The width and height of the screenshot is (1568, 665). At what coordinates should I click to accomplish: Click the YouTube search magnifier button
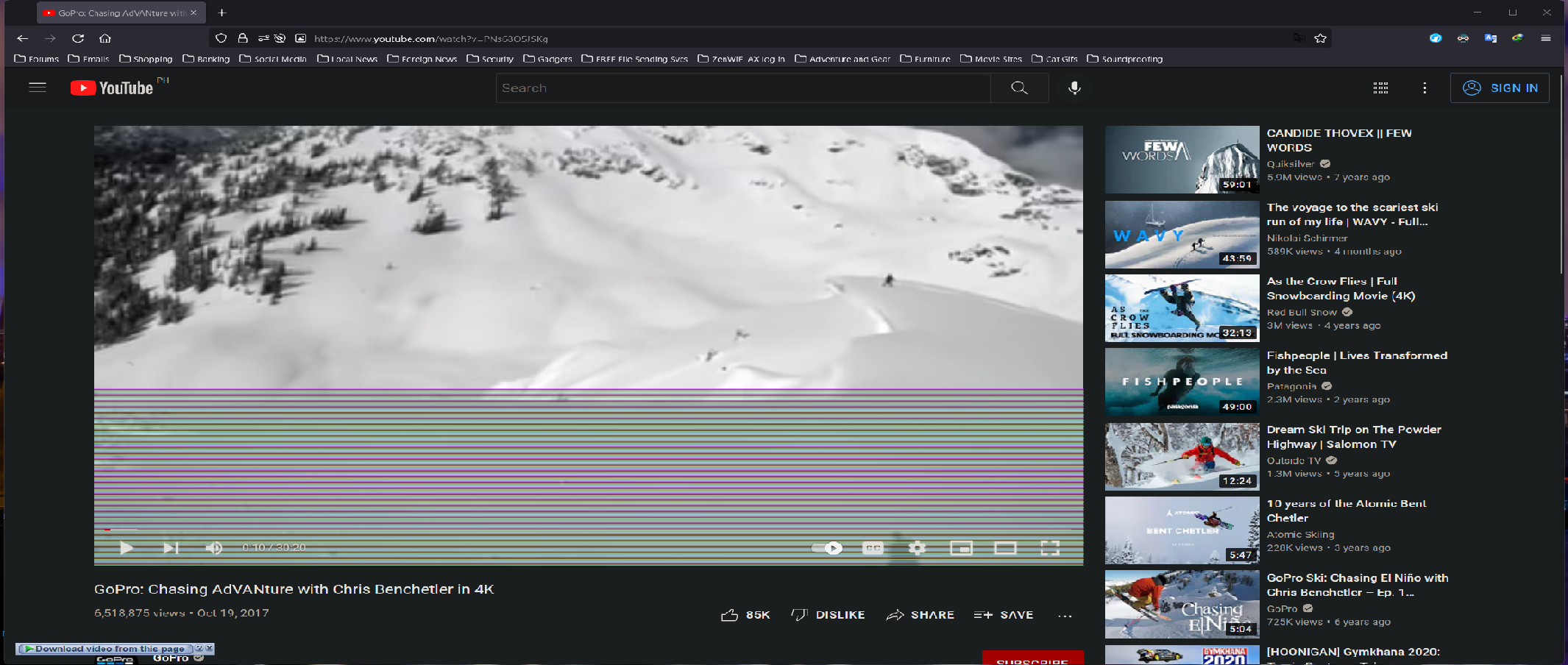[1019, 88]
